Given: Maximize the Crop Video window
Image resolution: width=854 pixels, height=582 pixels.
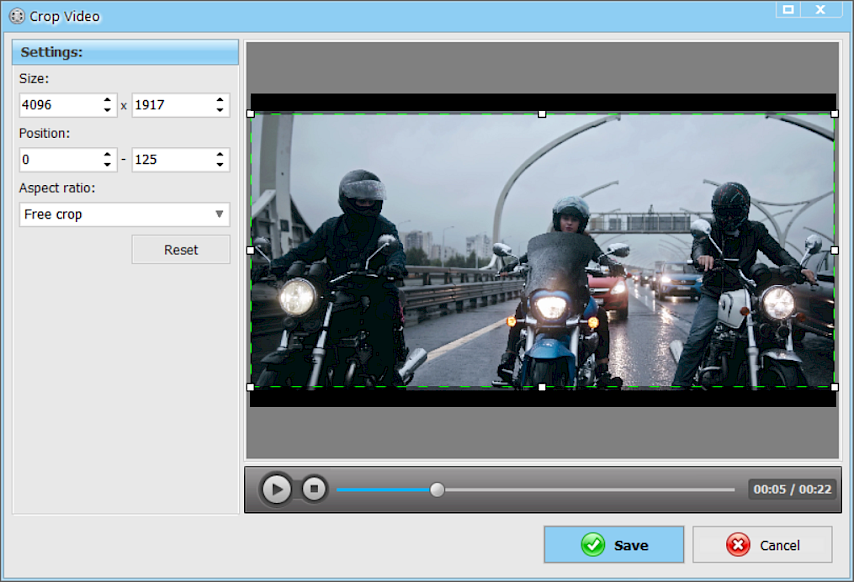Looking at the screenshot, I should point(788,9).
